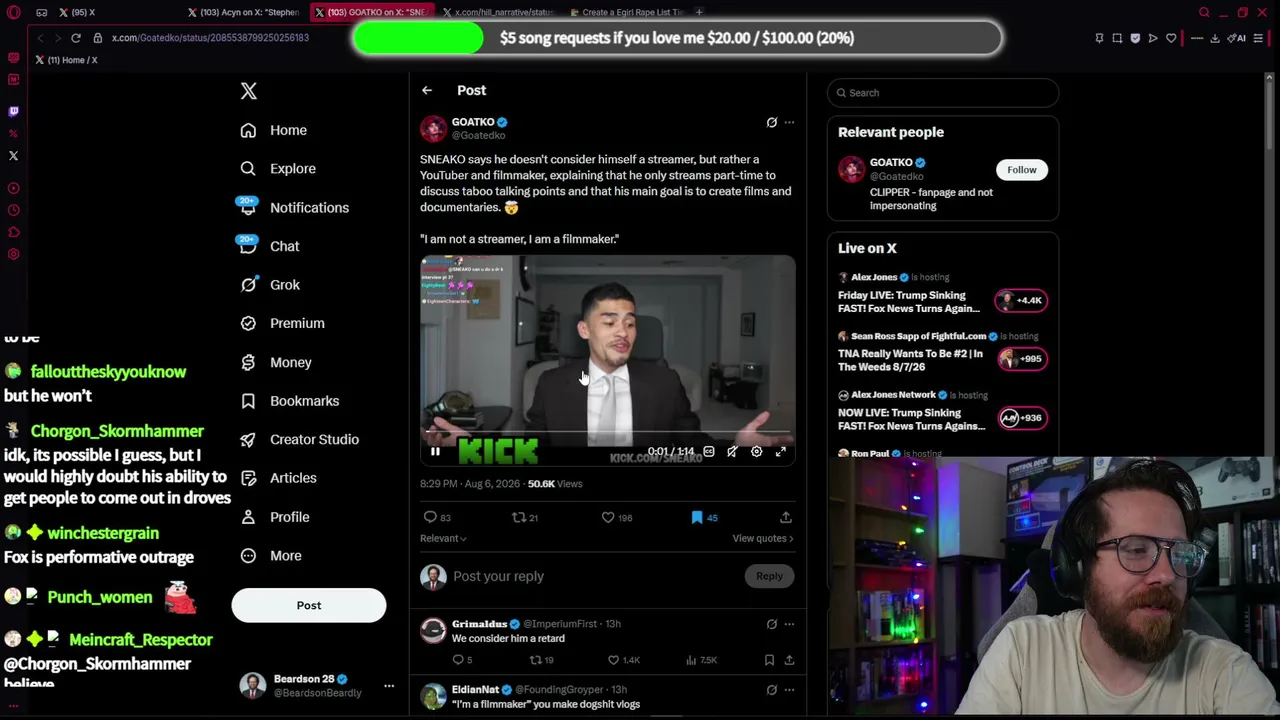Click the Creator Studio sidebar icon
Screen dimensions: 1280x720
click(x=248, y=439)
